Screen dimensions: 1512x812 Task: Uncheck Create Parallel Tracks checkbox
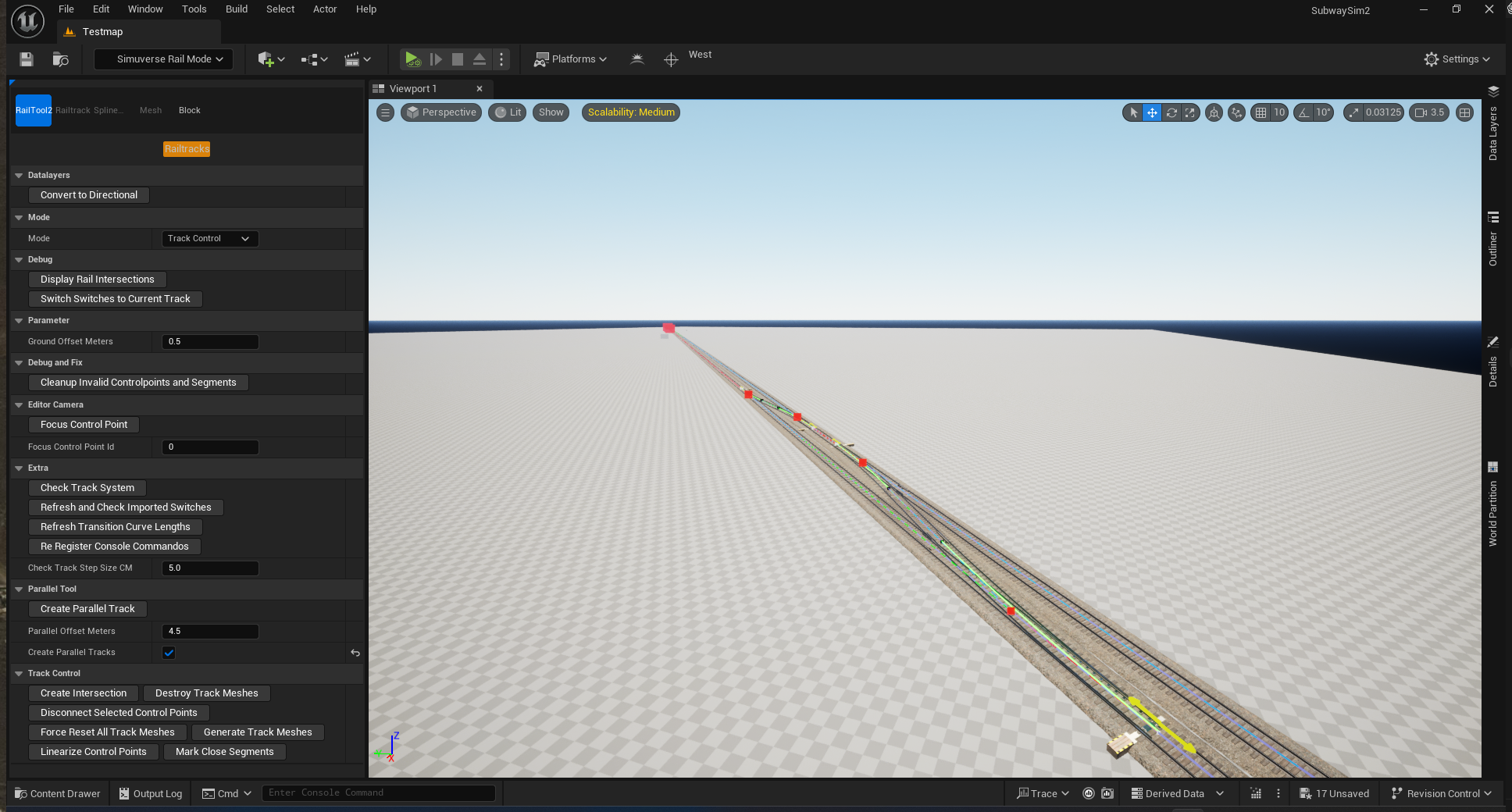169,653
